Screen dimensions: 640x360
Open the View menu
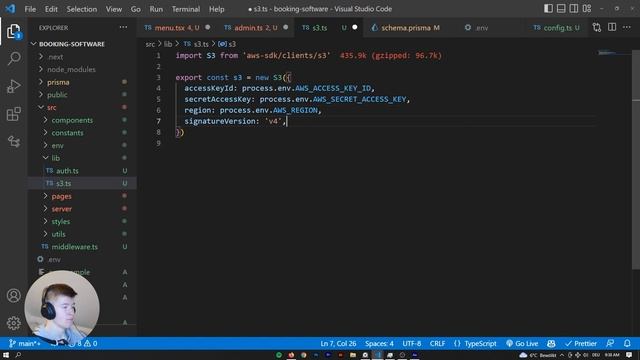tap(113, 9)
